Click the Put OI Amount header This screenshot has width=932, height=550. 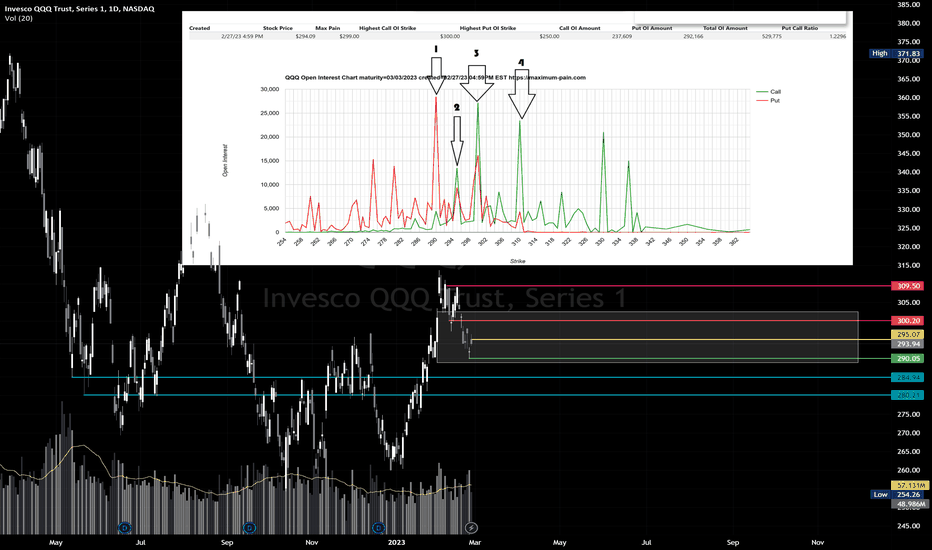point(652,28)
